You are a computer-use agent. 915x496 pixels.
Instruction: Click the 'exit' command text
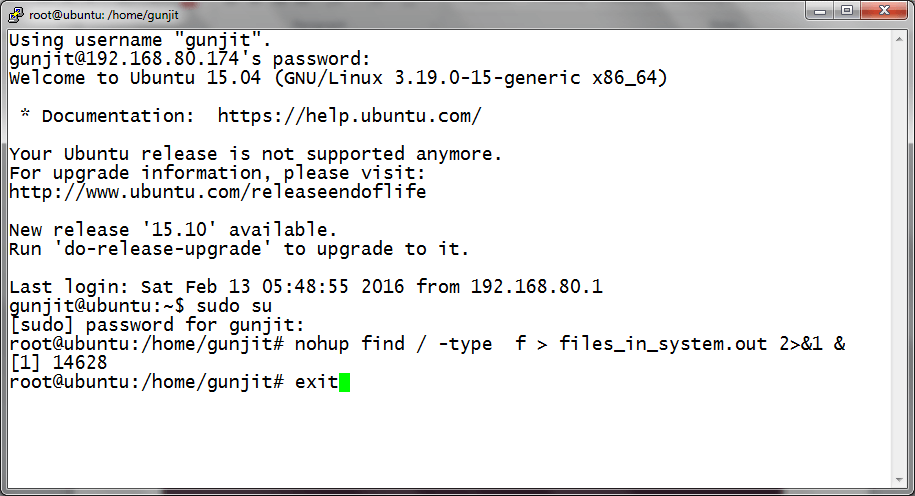(316, 382)
